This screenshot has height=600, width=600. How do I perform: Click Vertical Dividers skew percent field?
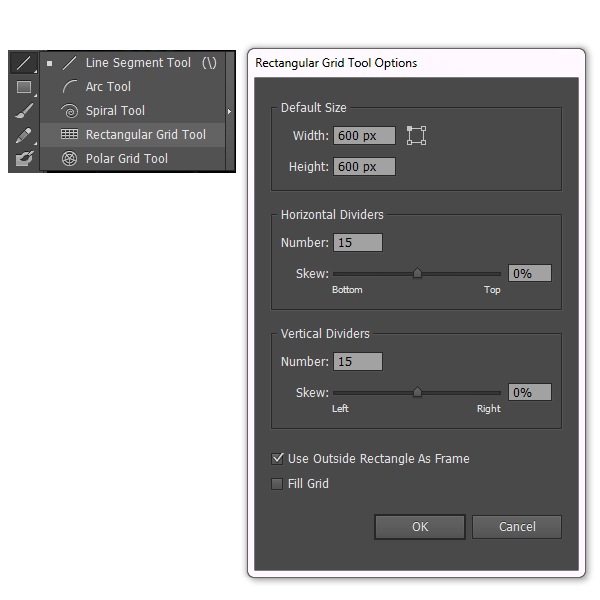[530, 392]
